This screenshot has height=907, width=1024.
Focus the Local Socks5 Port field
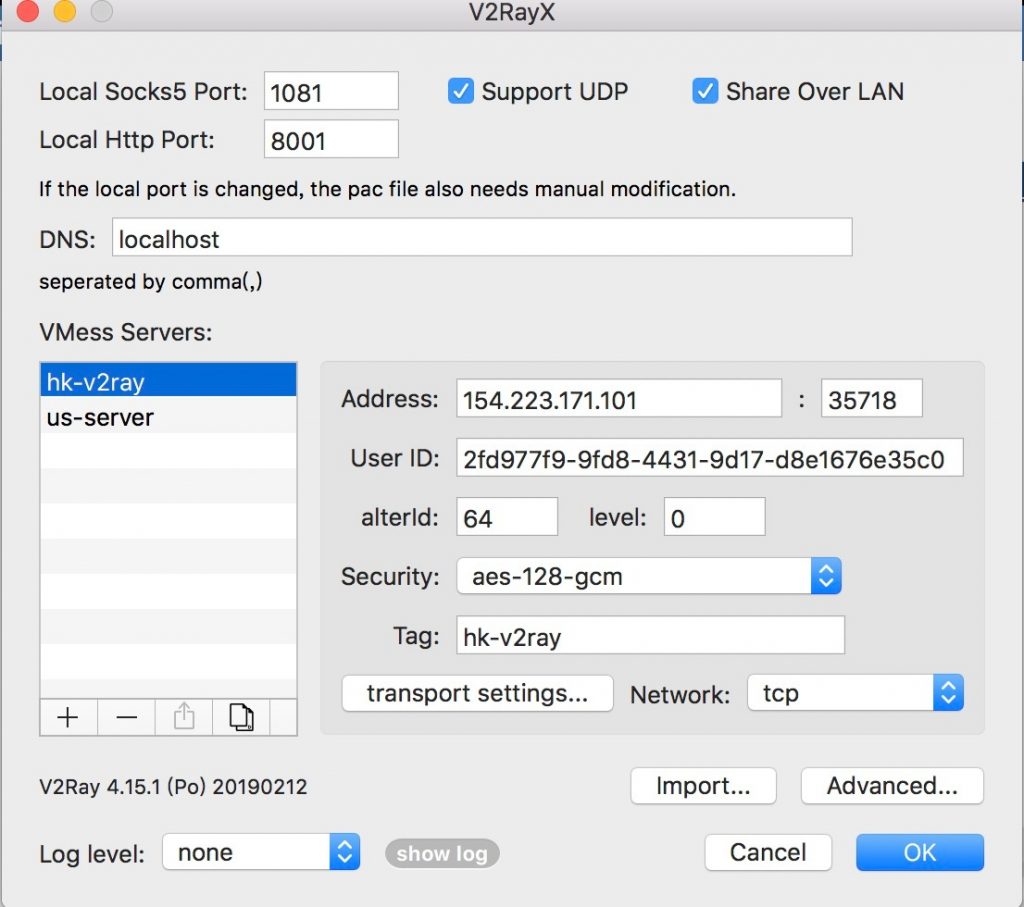[x=331, y=91]
